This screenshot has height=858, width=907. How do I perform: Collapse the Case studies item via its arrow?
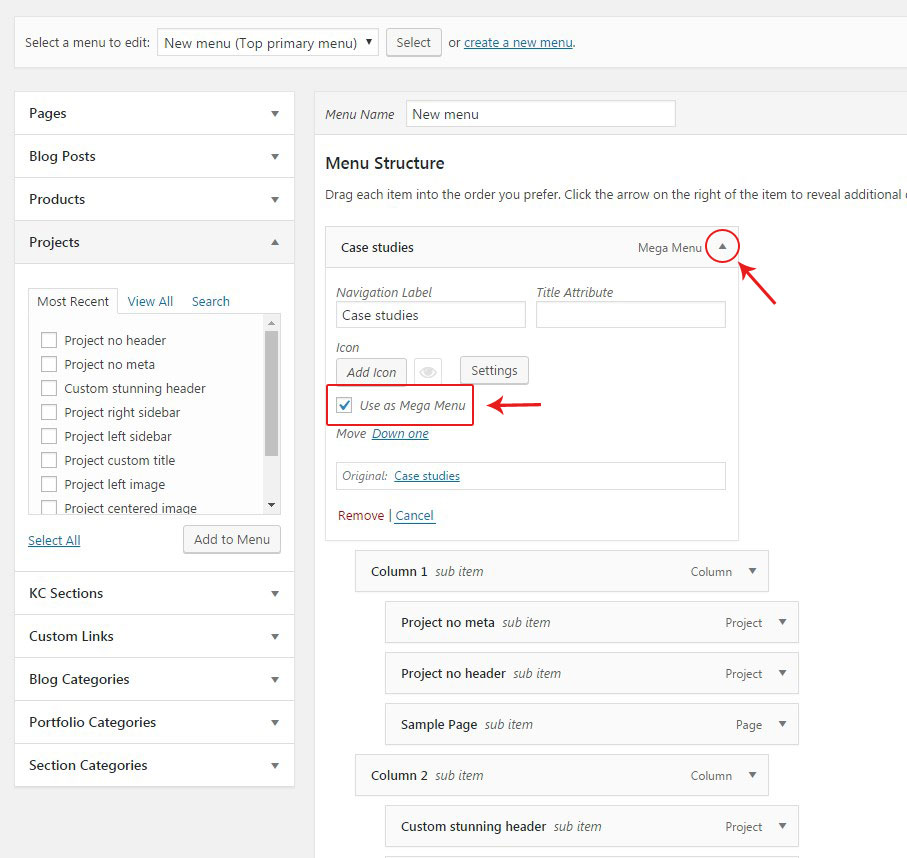(722, 245)
